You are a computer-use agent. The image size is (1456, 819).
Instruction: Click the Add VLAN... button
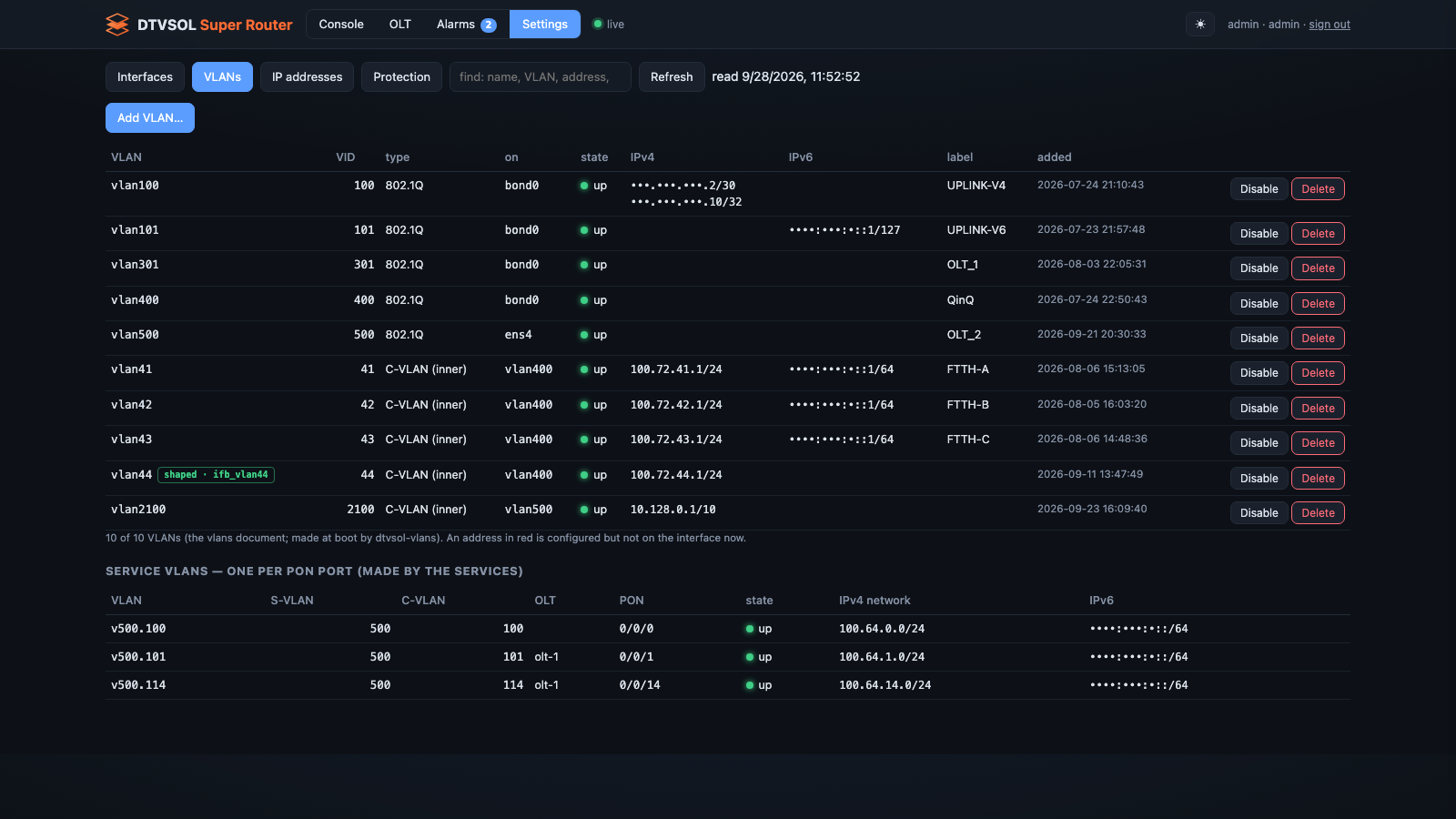click(150, 118)
